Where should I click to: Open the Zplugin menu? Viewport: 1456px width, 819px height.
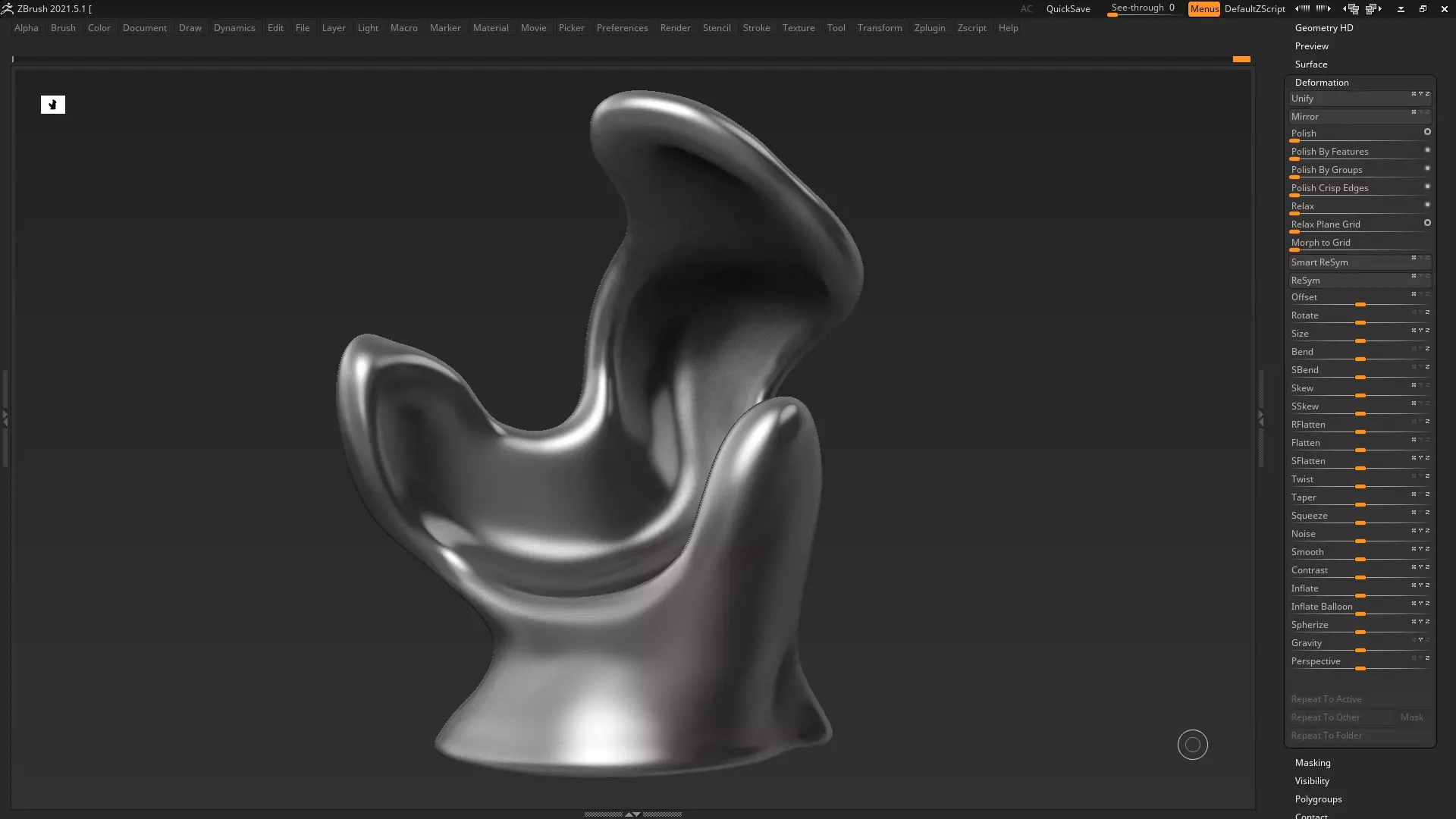[x=930, y=28]
